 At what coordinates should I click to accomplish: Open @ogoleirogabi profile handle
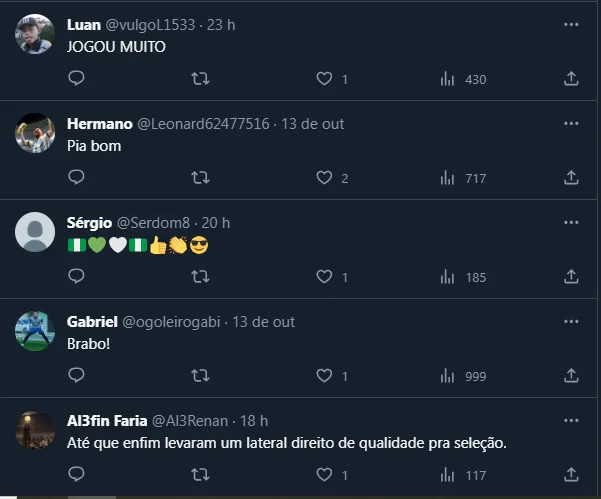click(x=169, y=322)
